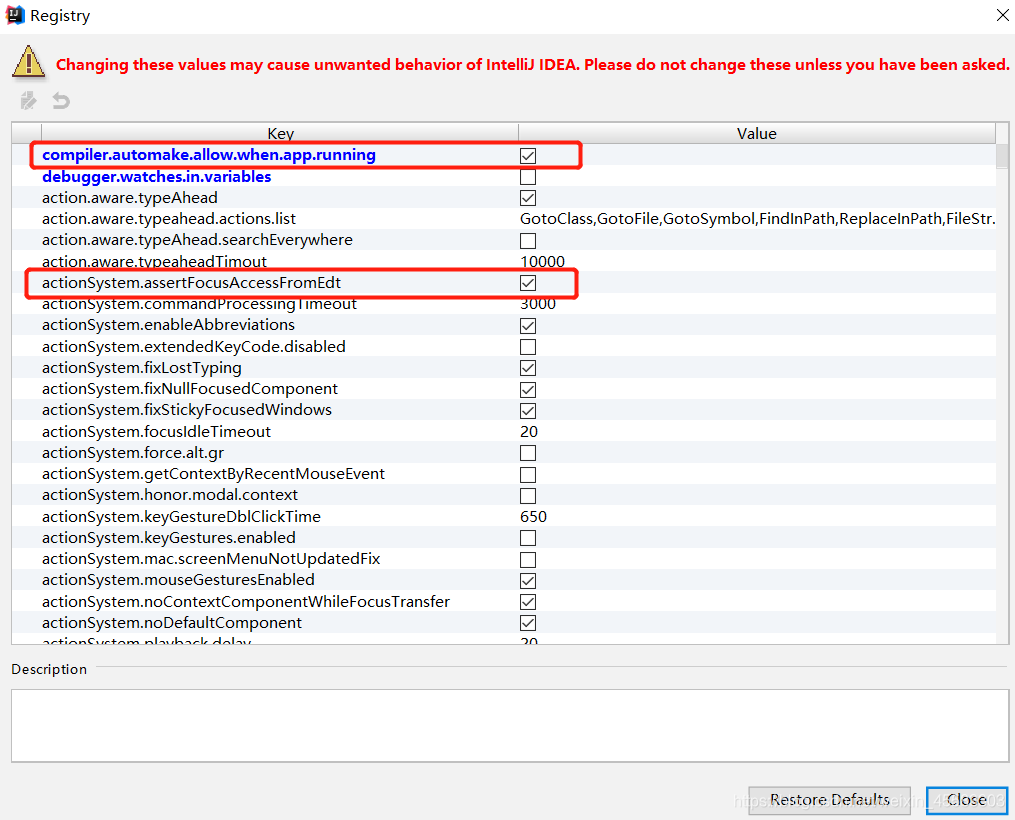Viewport: 1015px width, 820px height.
Task: Toggle compiler.automake.allow.when.app.running checkbox
Action: [x=528, y=156]
